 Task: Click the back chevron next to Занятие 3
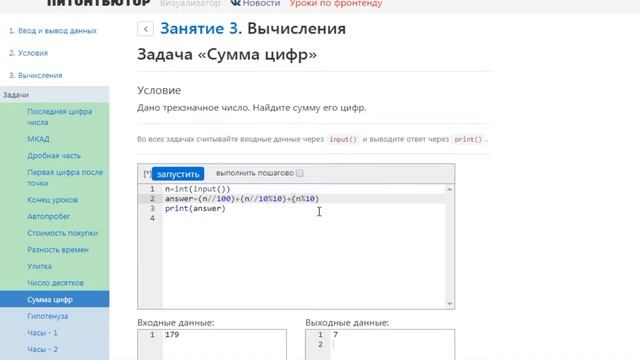click(145, 29)
